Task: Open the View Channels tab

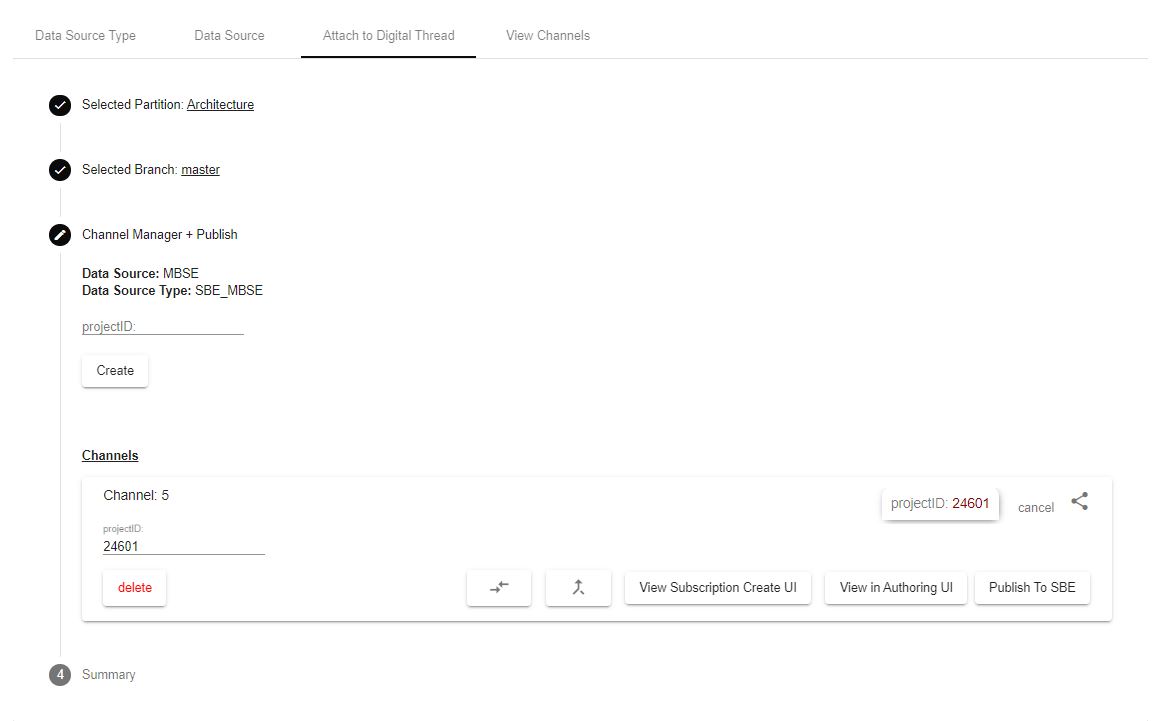Action: [547, 35]
